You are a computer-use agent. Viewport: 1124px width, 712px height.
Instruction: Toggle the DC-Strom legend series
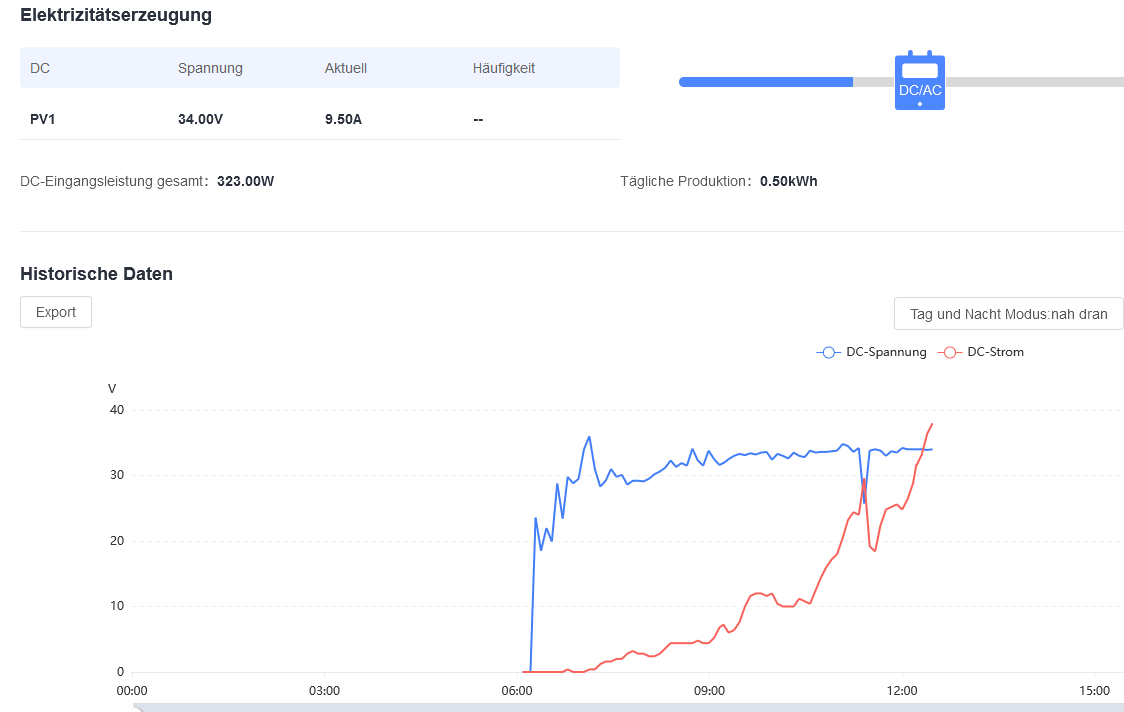(995, 352)
